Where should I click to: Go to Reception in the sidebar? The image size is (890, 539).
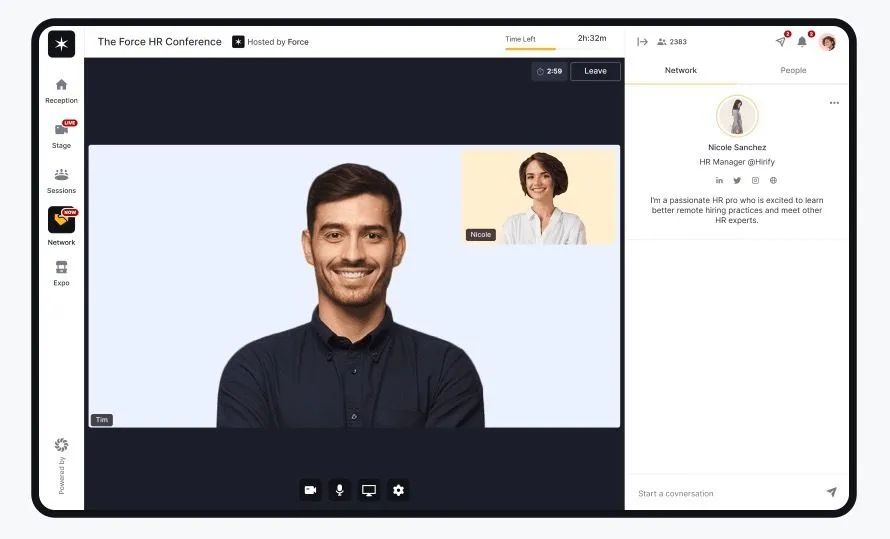pyautogui.click(x=61, y=91)
